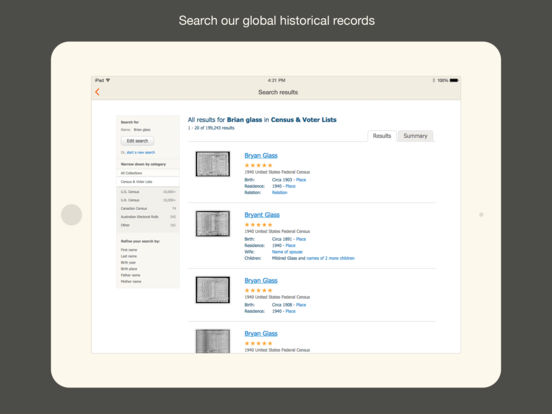Tap the Wi-Fi icon in status bar
552x414 pixels.
point(108,80)
